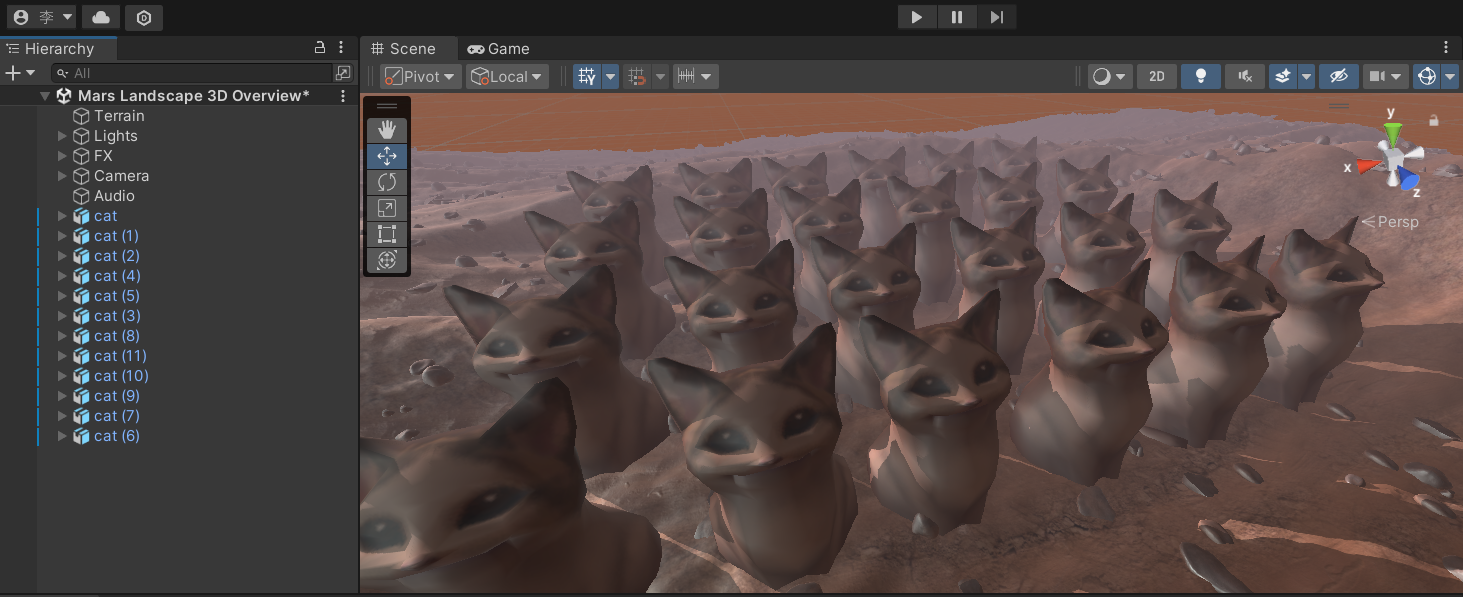Select the Transform tool
The height and width of the screenshot is (597, 1463).
click(x=387, y=260)
